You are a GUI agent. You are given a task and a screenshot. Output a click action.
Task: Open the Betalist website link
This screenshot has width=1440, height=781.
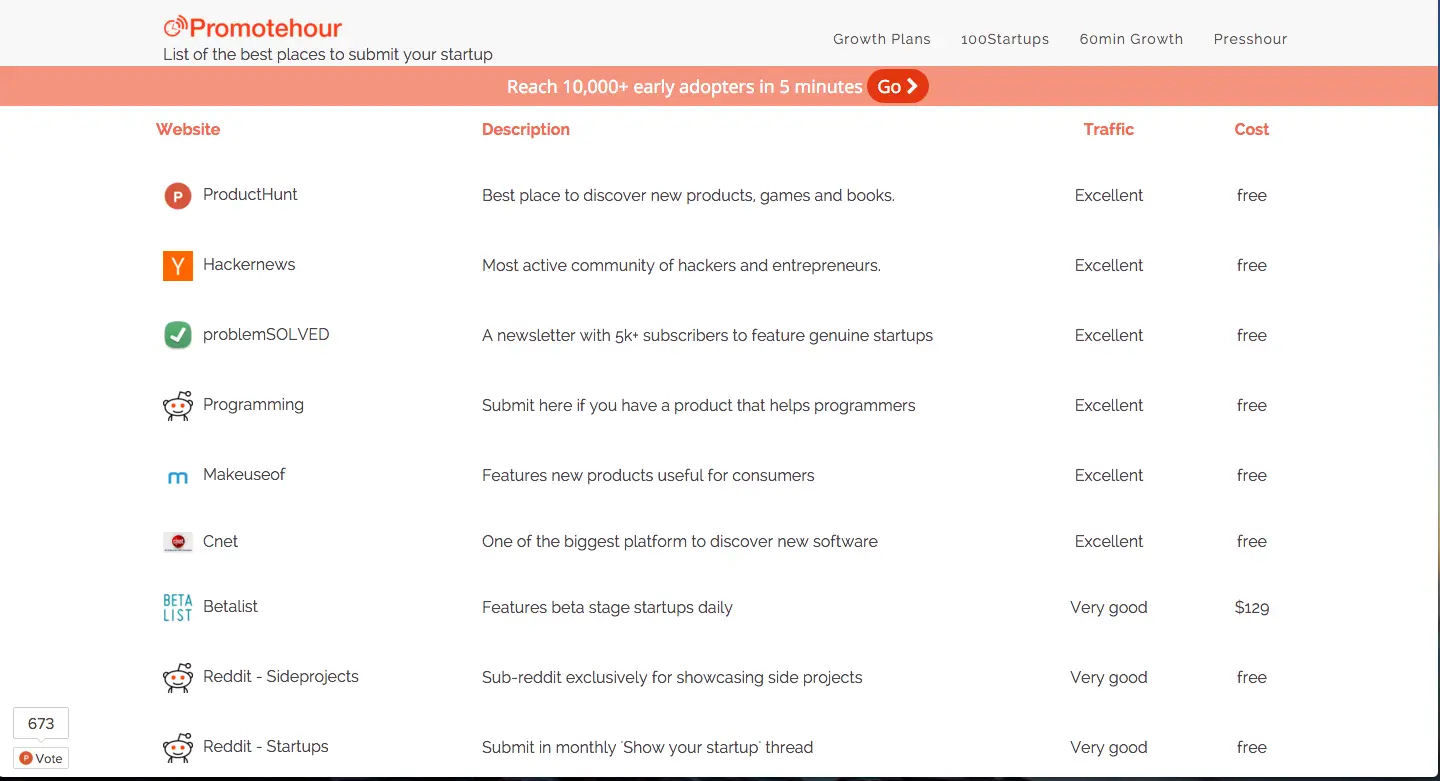coord(230,606)
